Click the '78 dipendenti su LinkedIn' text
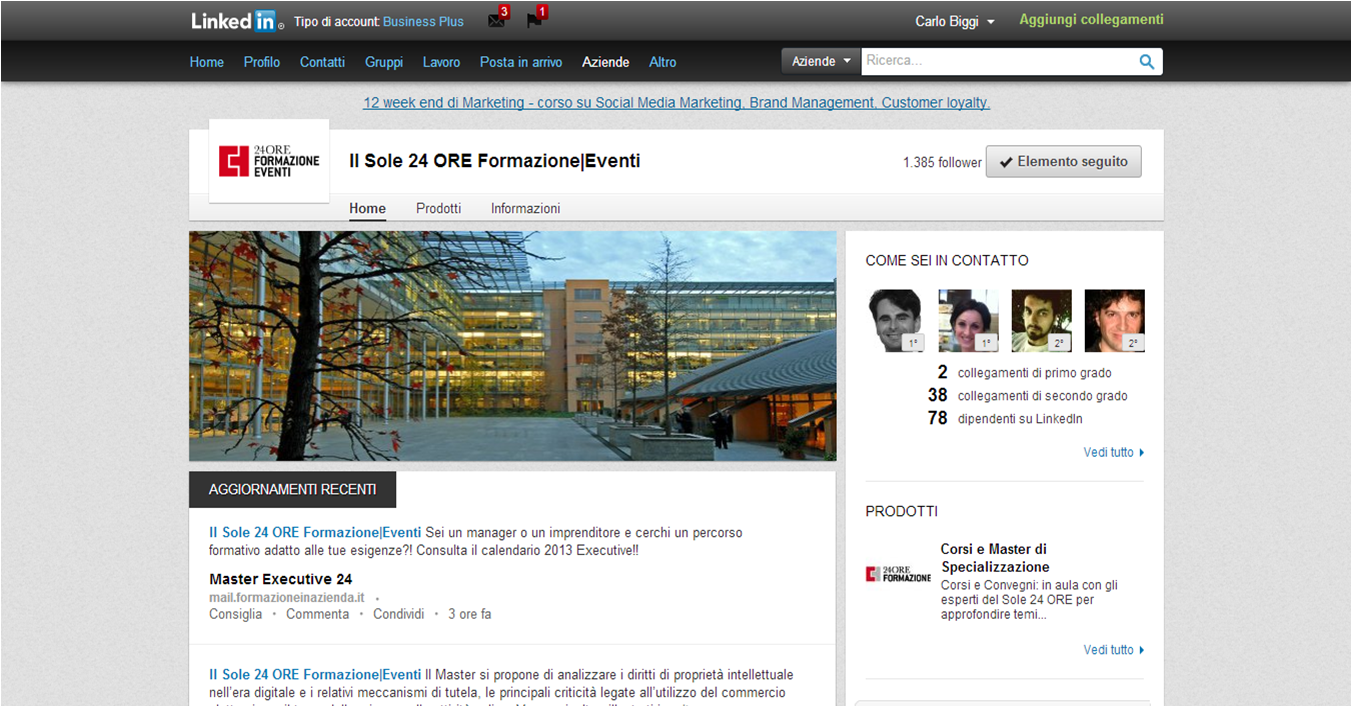This screenshot has width=1352, height=707. pos(1005,419)
